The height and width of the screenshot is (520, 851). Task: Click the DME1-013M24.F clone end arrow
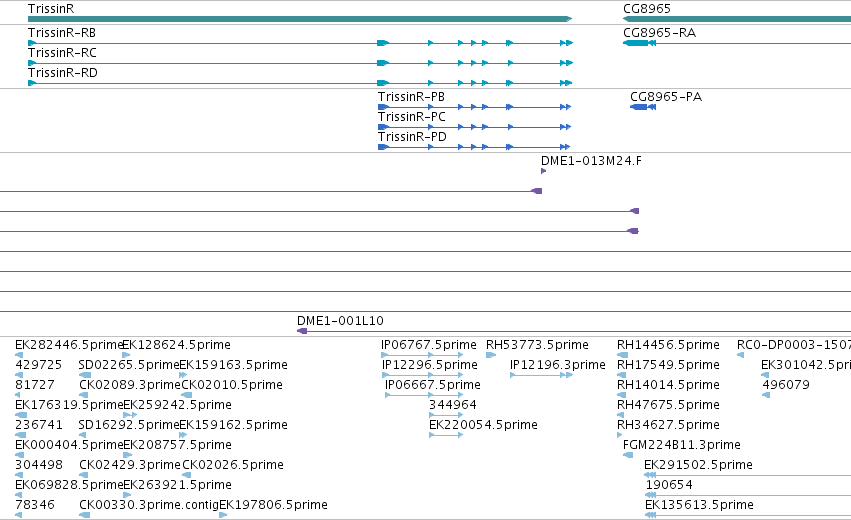click(544, 171)
